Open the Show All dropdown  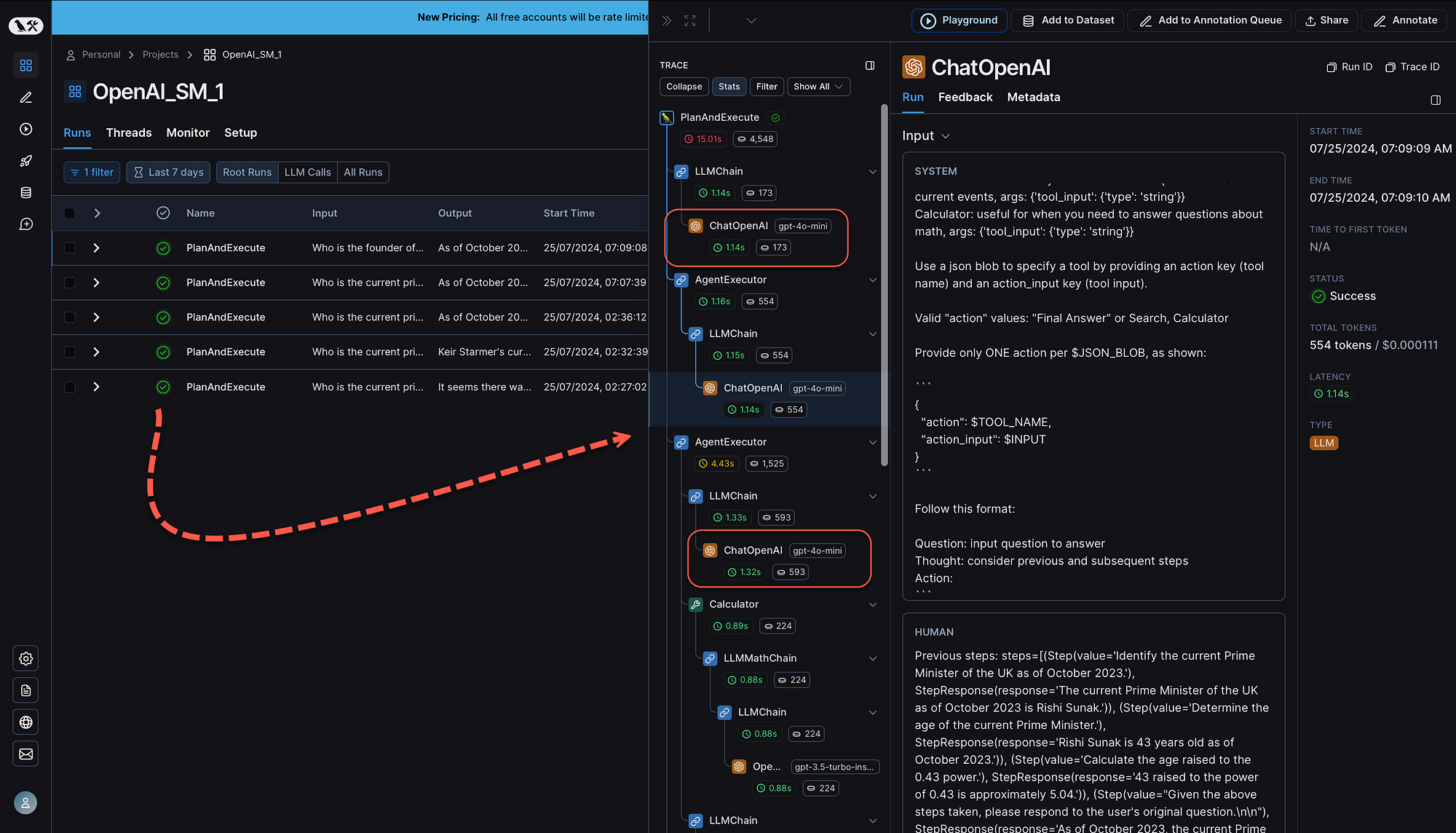[x=818, y=86]
